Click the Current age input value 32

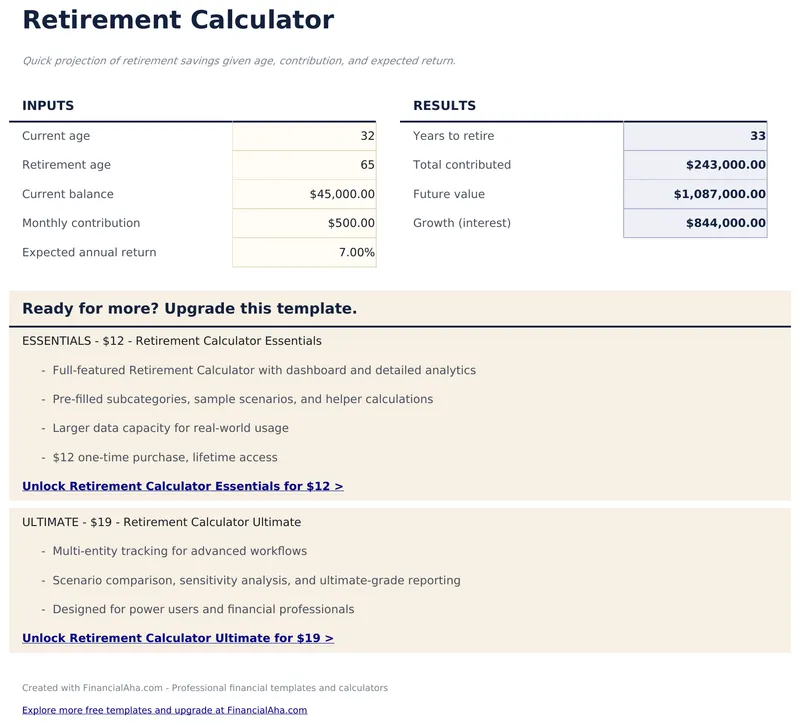coord(304,136)
